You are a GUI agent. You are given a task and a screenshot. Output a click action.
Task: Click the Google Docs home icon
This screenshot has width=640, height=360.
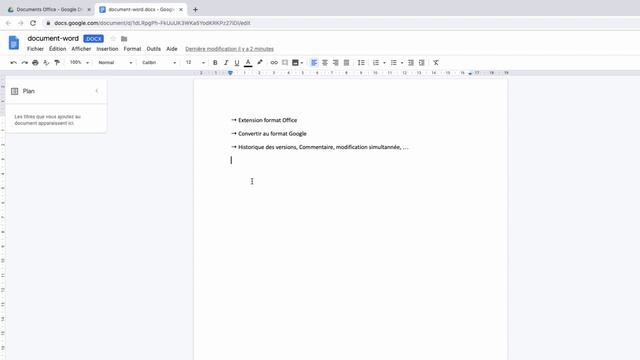tap(14, 42)
